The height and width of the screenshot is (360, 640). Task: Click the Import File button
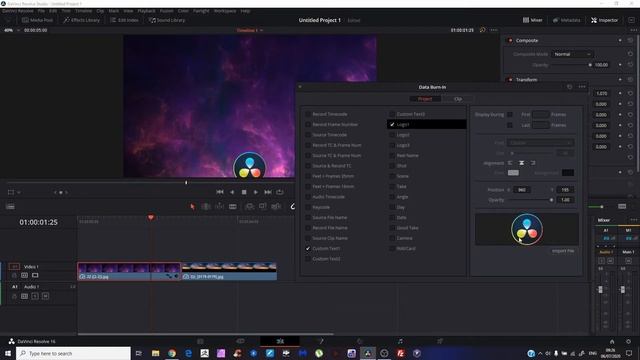(563, 251)
